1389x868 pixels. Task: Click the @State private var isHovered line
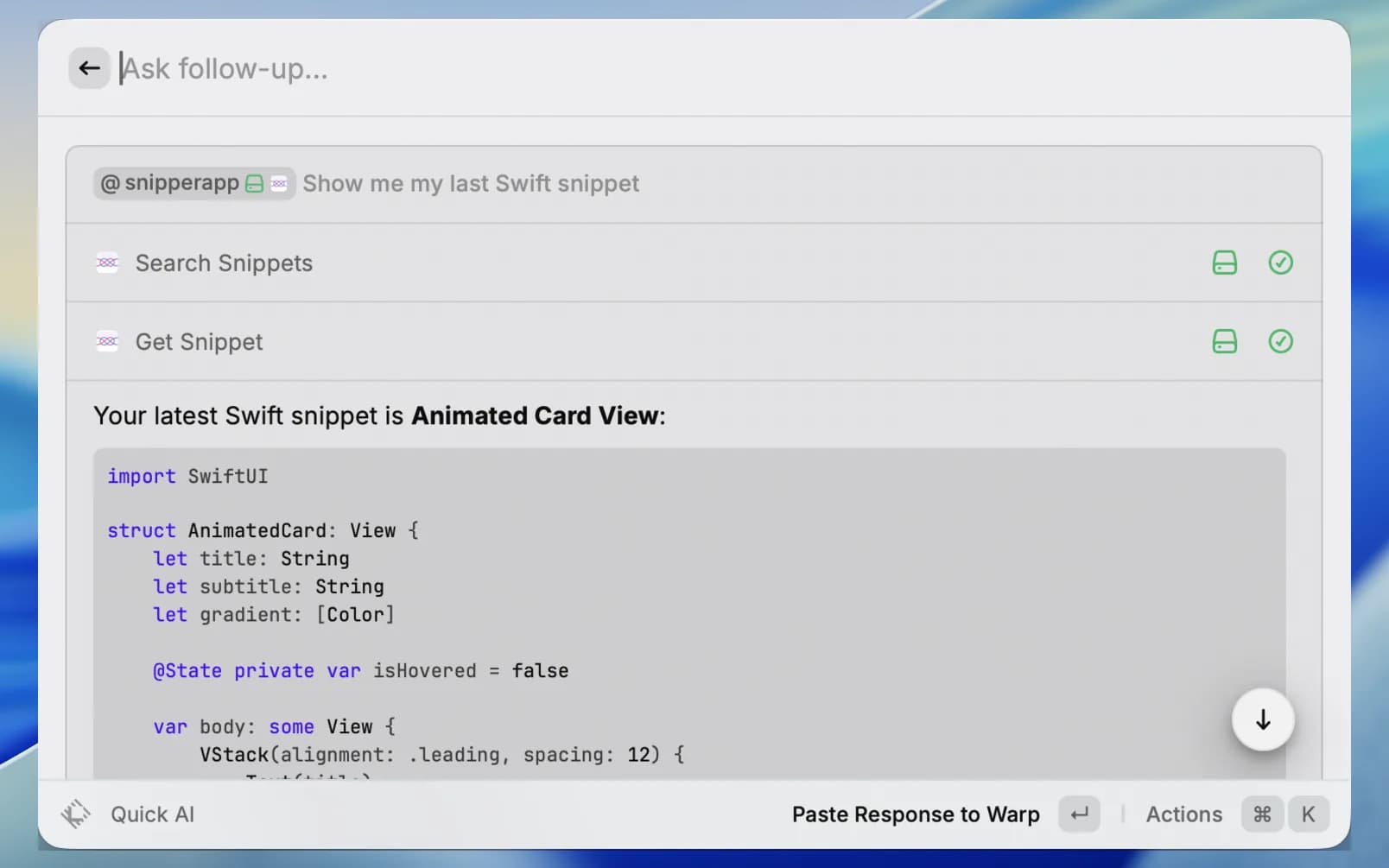(361, 670)
